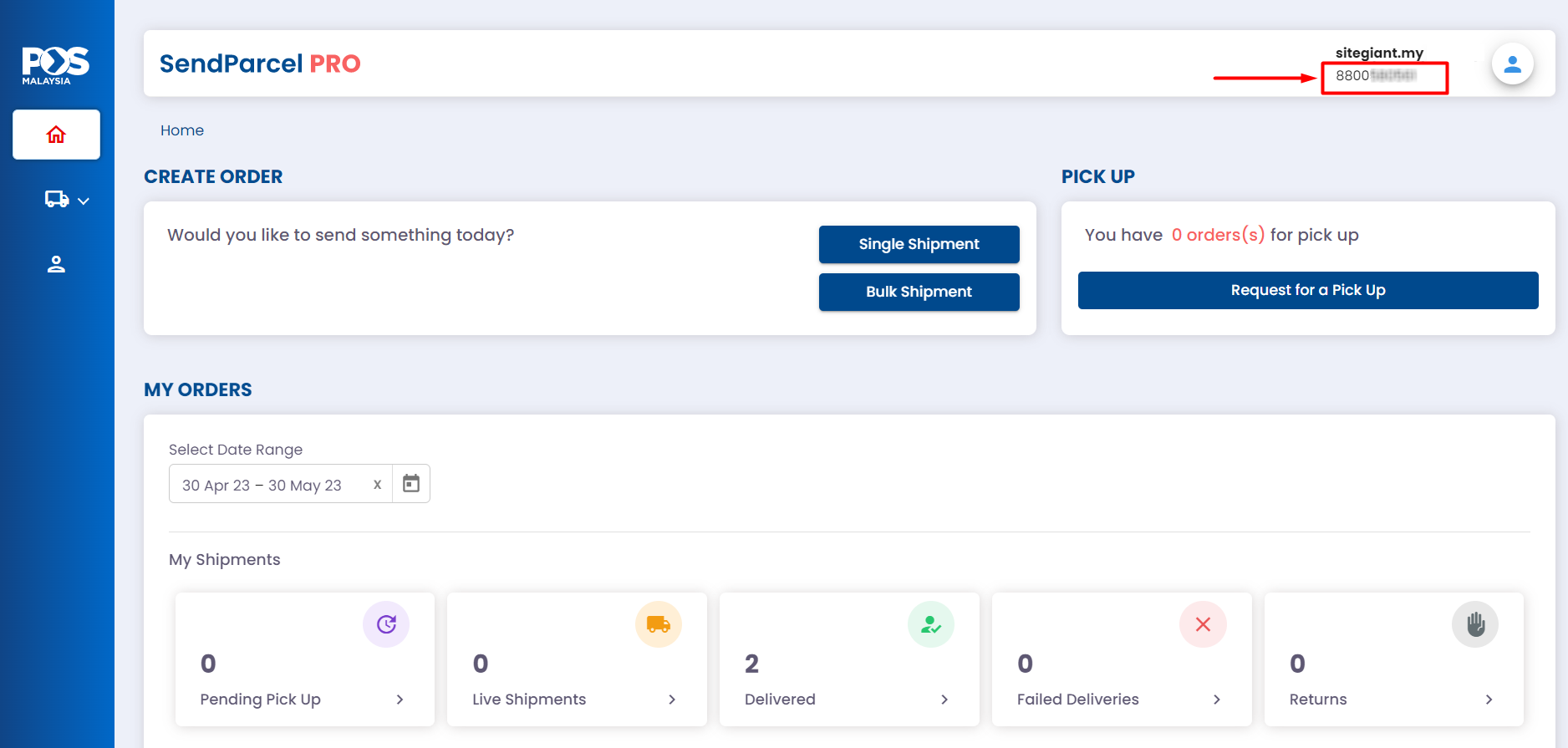Open the Home sidebar icon

56,135
